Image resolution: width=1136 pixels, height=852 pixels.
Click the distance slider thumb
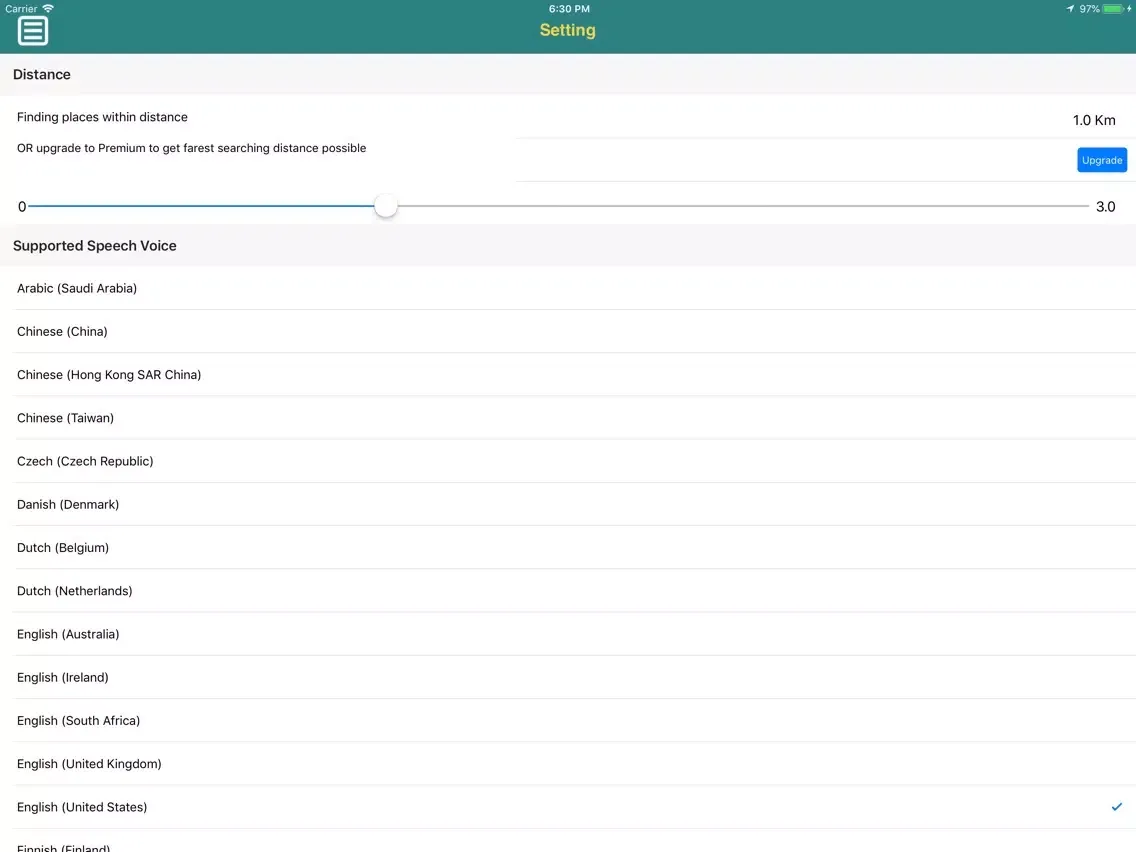pyautogui.click(x=385, y=206)
